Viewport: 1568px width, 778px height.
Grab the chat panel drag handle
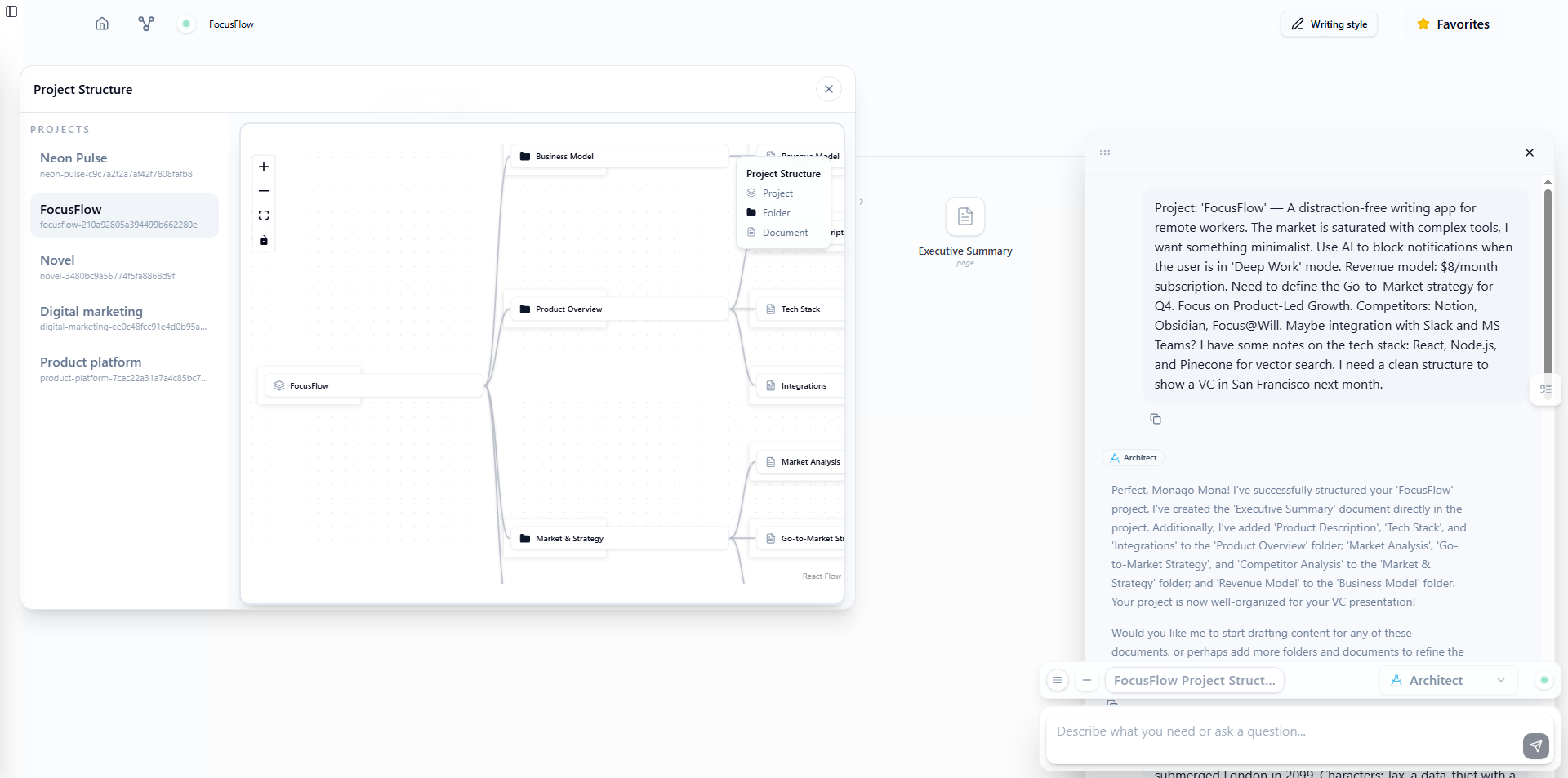click(1105, 153)
